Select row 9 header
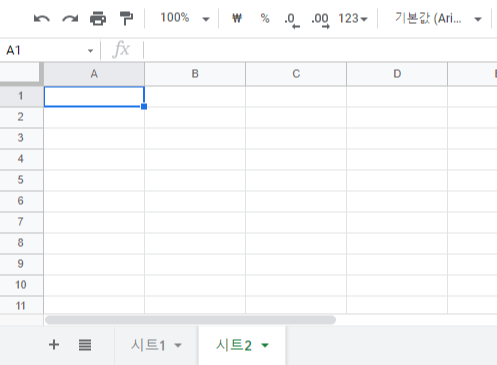The height and width of the screenshot is (365, 497). coord(21,264)
